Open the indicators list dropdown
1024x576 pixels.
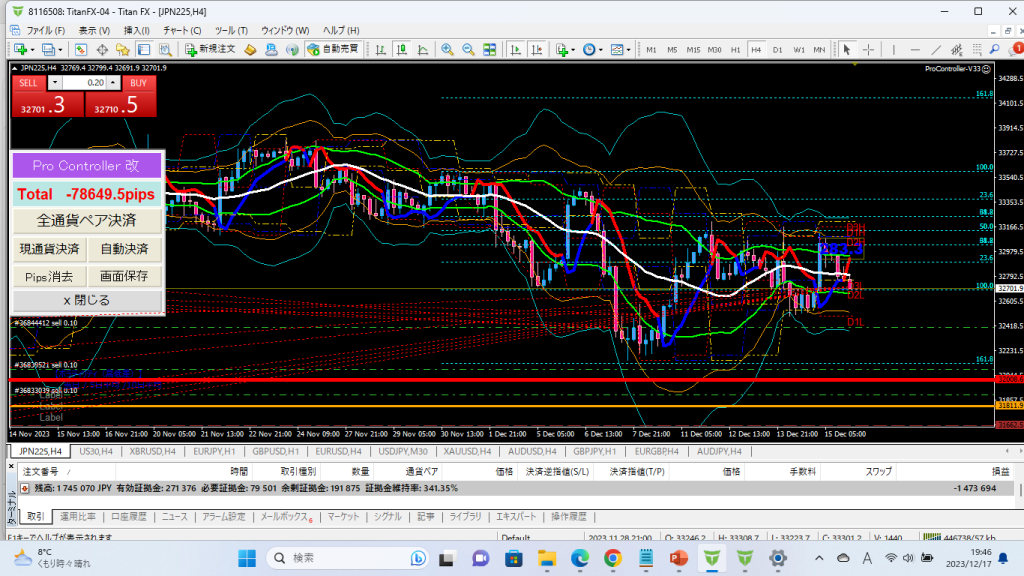click(575, 49)
